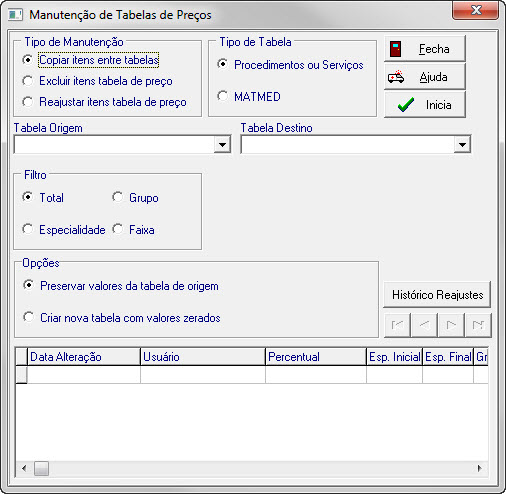Open Tabela Destino dropdown arrow
The height and width of the screenshot is (494, 506).
(x=462, y=144)
